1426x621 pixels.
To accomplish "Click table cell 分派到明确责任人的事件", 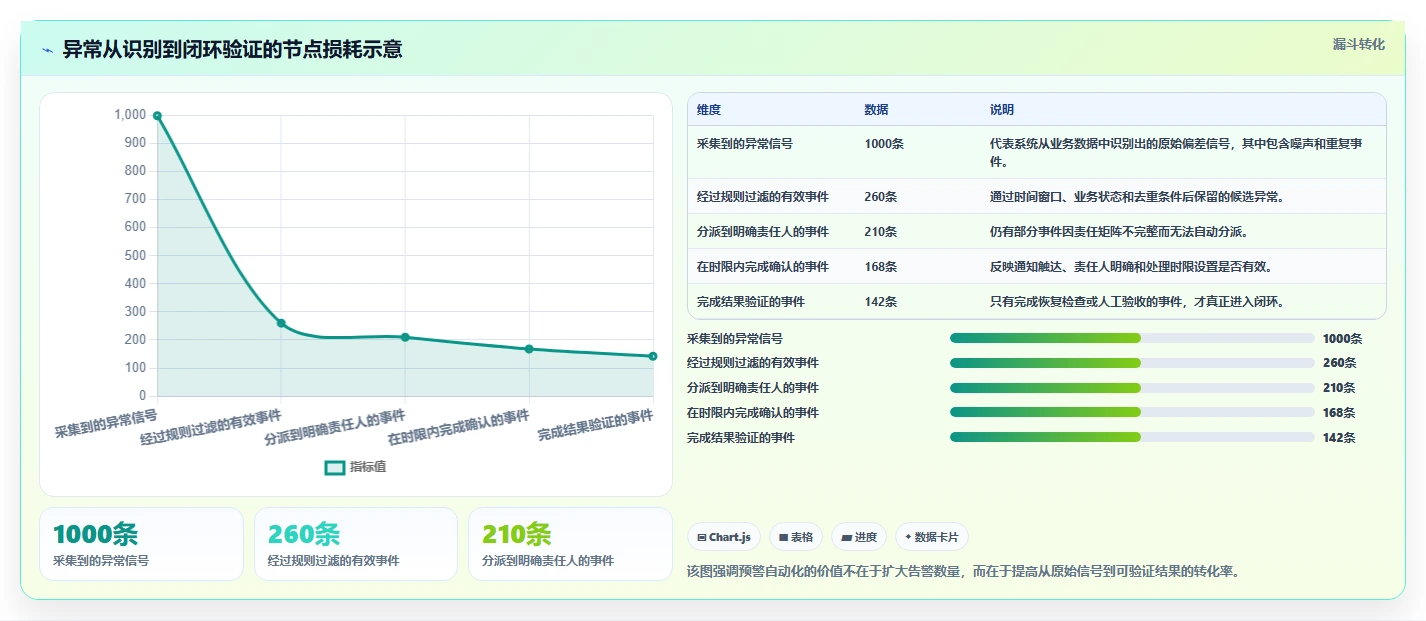I will [763, 232].
